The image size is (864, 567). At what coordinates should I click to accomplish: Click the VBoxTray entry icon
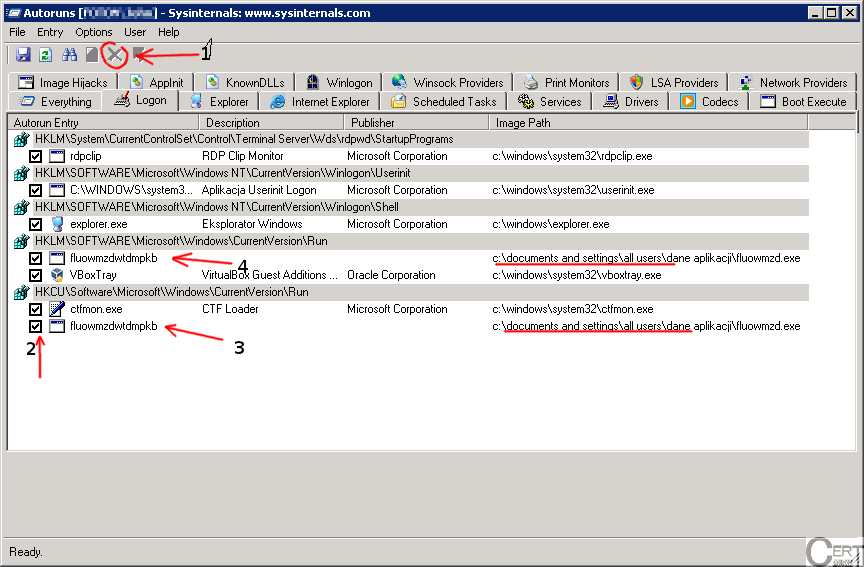(57, 275)
